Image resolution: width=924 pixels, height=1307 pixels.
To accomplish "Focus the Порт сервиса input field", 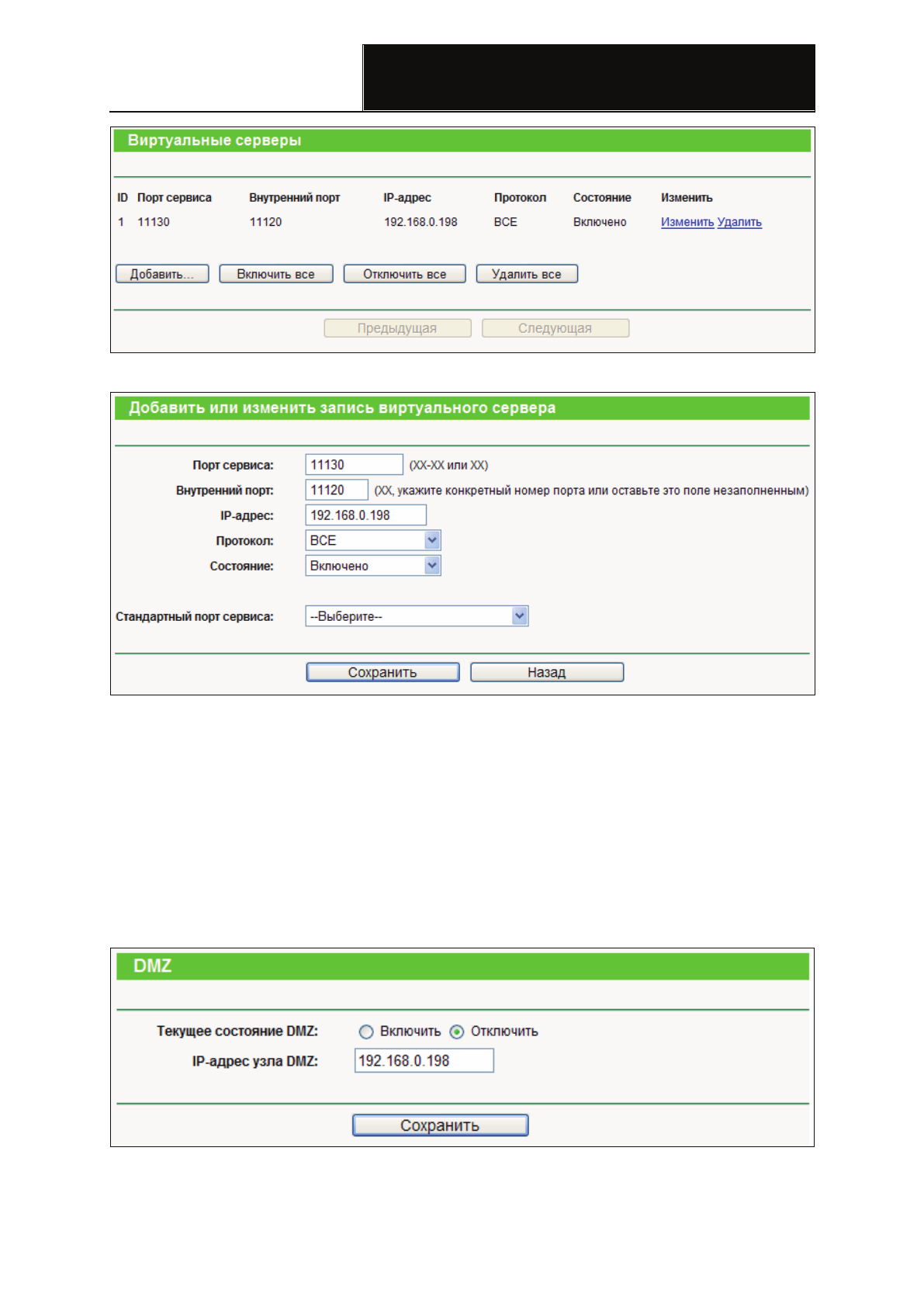I will (354, 465).
